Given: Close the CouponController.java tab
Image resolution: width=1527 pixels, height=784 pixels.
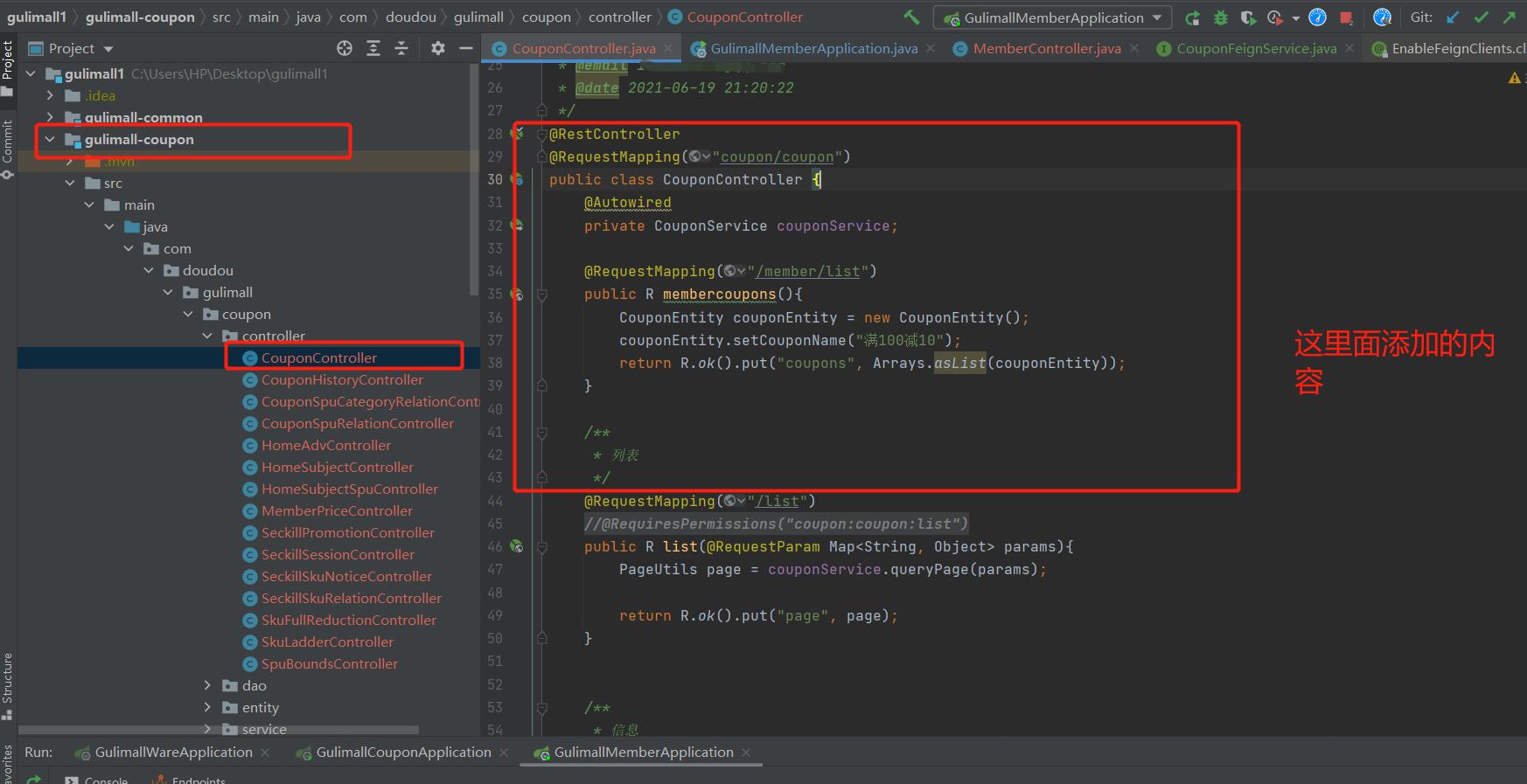Looking at the screenshot, I should click(668, 48).
